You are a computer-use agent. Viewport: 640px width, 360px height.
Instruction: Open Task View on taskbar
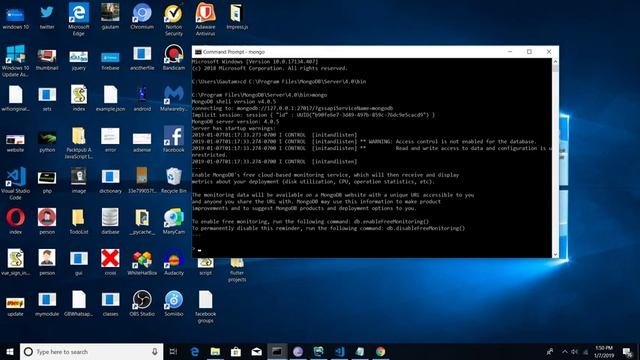173,351
